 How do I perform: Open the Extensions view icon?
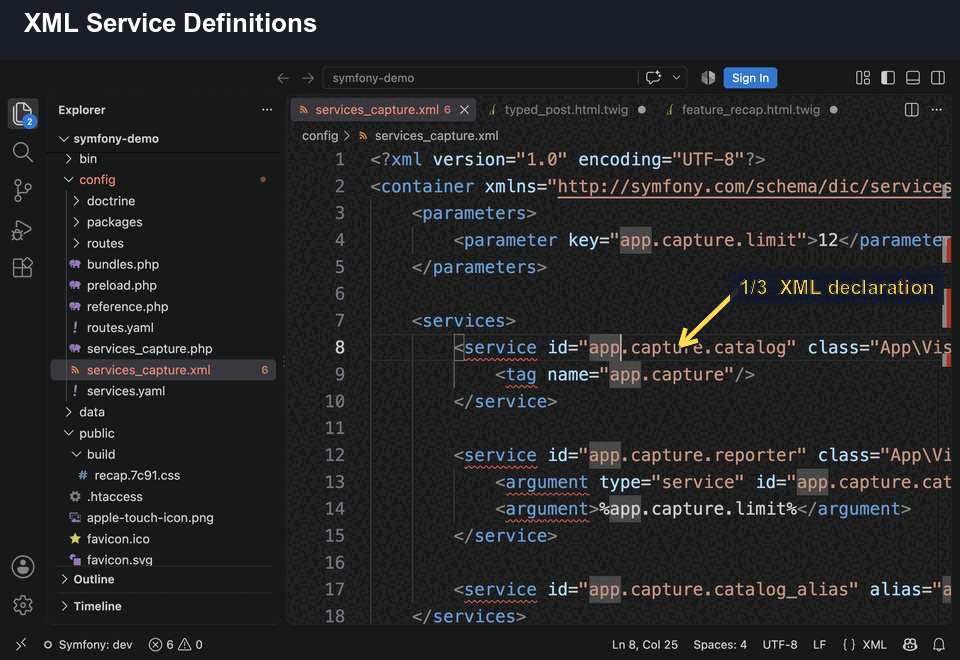[23, 268]
